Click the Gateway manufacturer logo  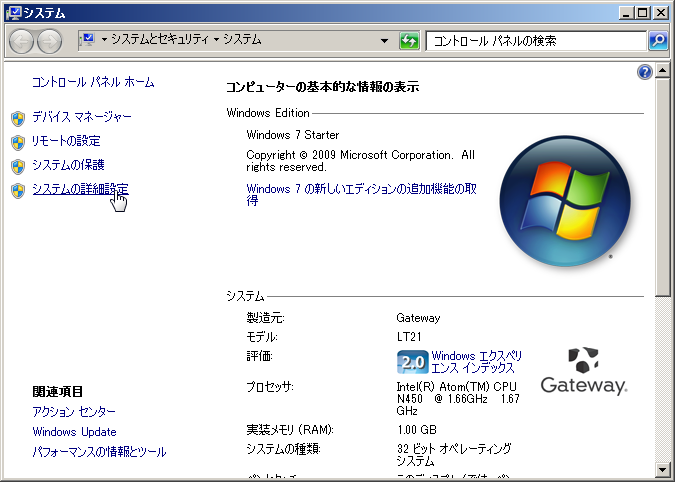[584, 371]
